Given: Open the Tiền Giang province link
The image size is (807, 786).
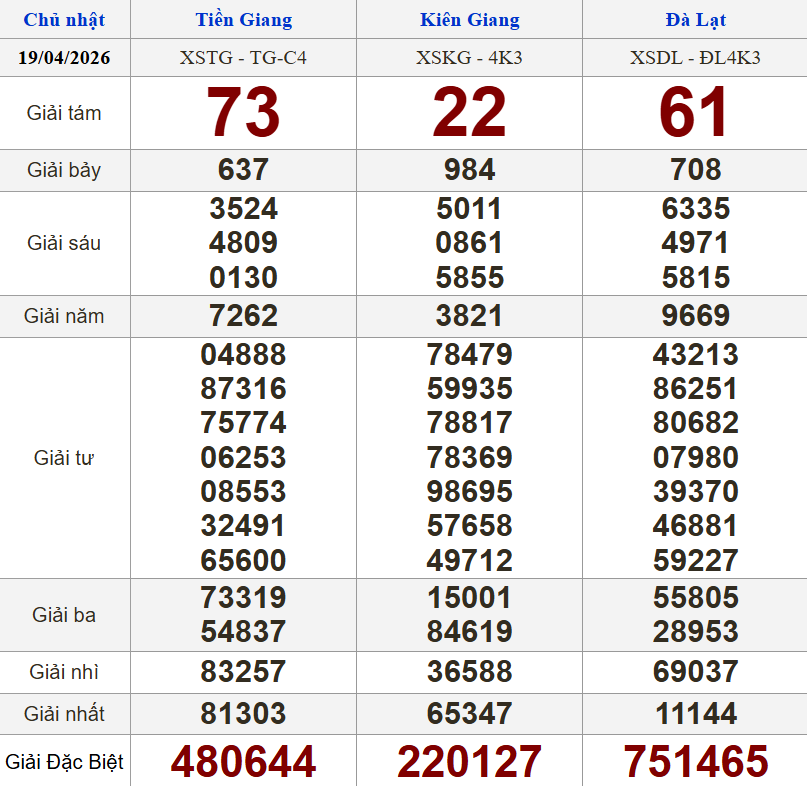Looking at the screenshot, I should pyautogui.click(x=243, y=20).
